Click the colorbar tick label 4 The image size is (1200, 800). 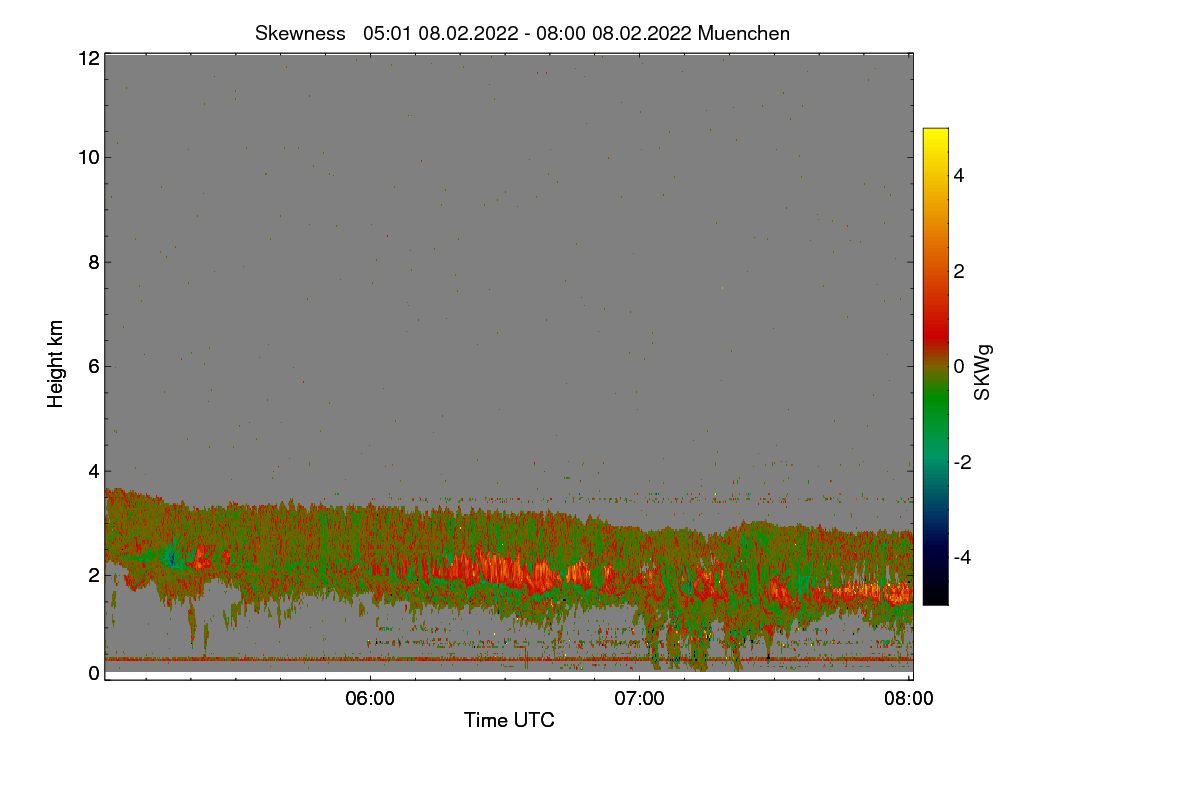pos(959,175)
